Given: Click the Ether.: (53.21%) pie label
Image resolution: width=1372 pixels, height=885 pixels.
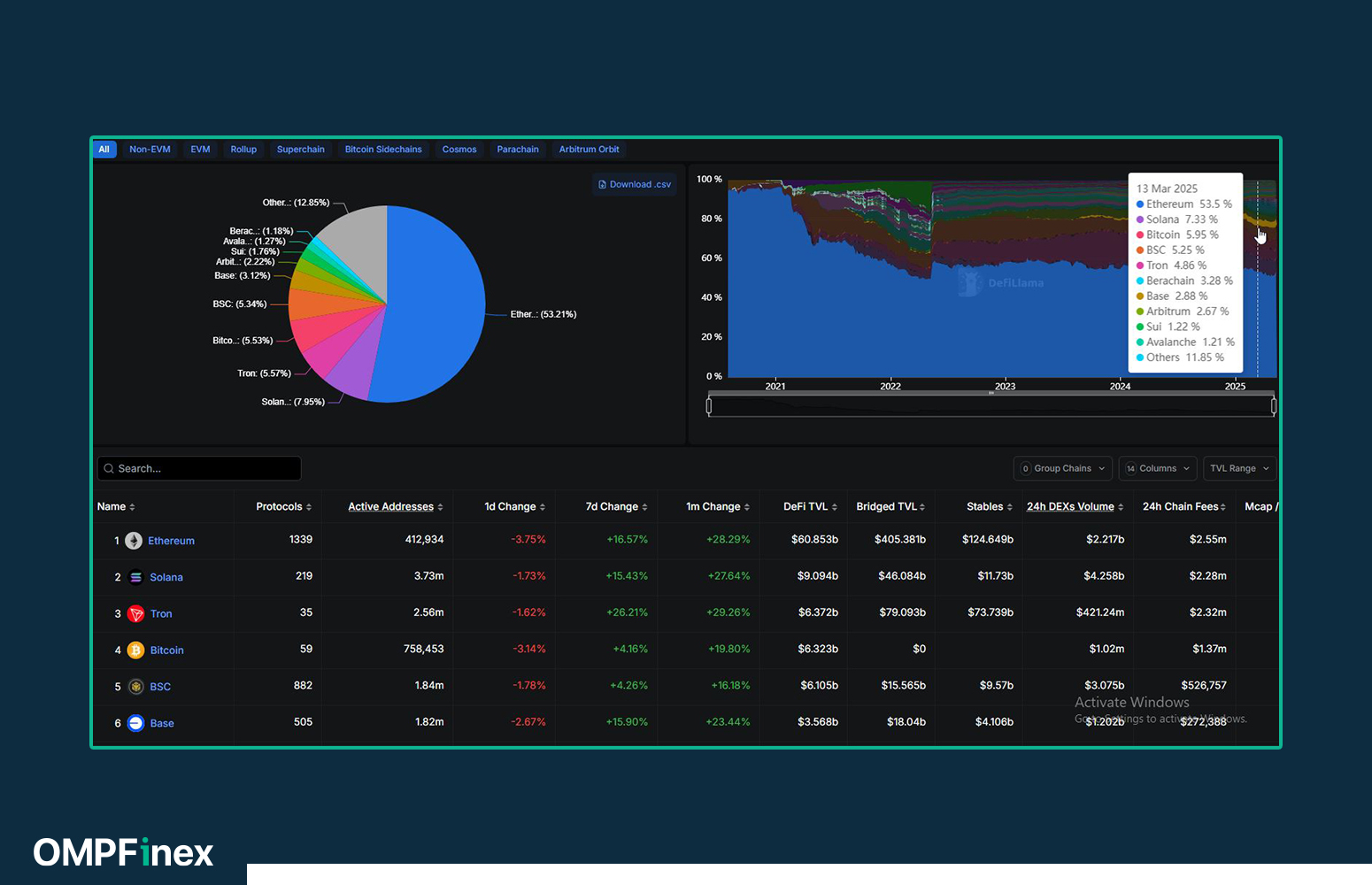Looking at the screenshot, I should [x=543, y=314].
